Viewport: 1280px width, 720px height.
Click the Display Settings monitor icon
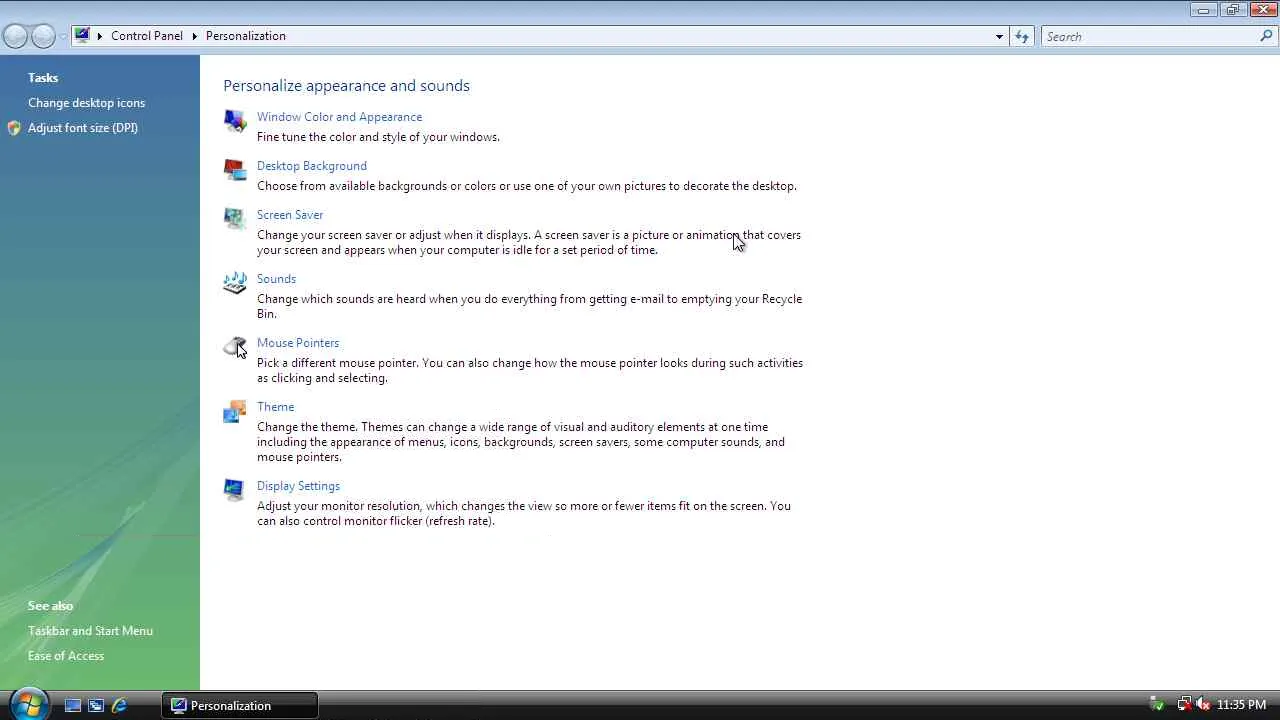[235, 489]
